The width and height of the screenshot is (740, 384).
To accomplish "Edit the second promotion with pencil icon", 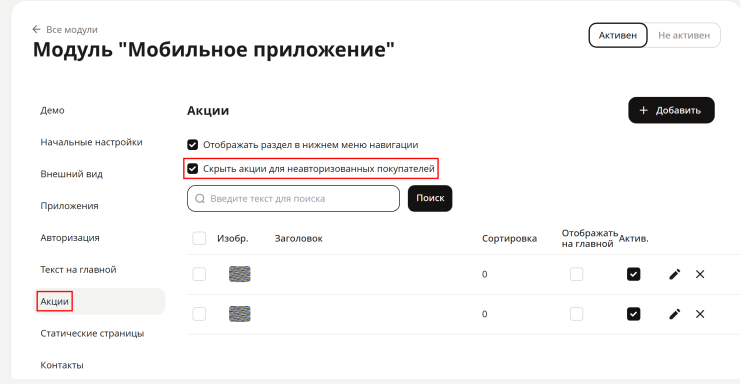I will tap(675, 314).
